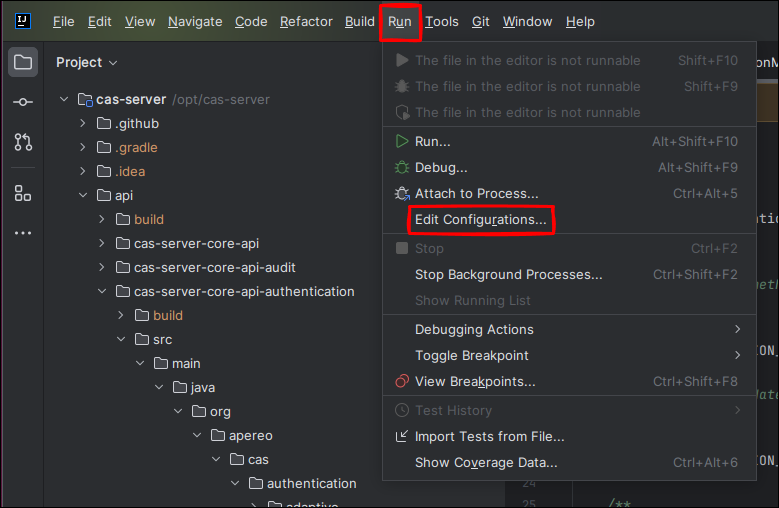Click Stop Background Processes... entry

(x=508, y=274)
